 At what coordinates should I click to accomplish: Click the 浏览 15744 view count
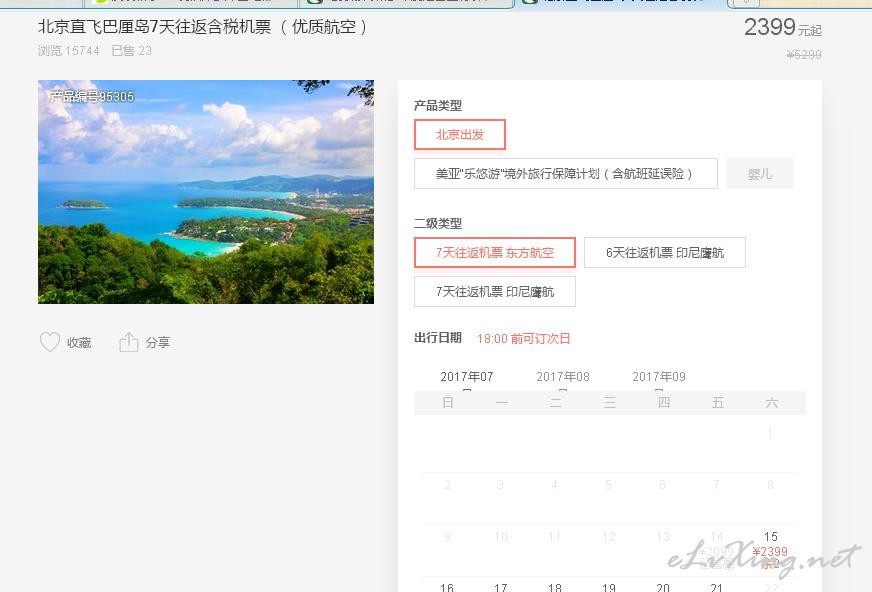point(68,51)
